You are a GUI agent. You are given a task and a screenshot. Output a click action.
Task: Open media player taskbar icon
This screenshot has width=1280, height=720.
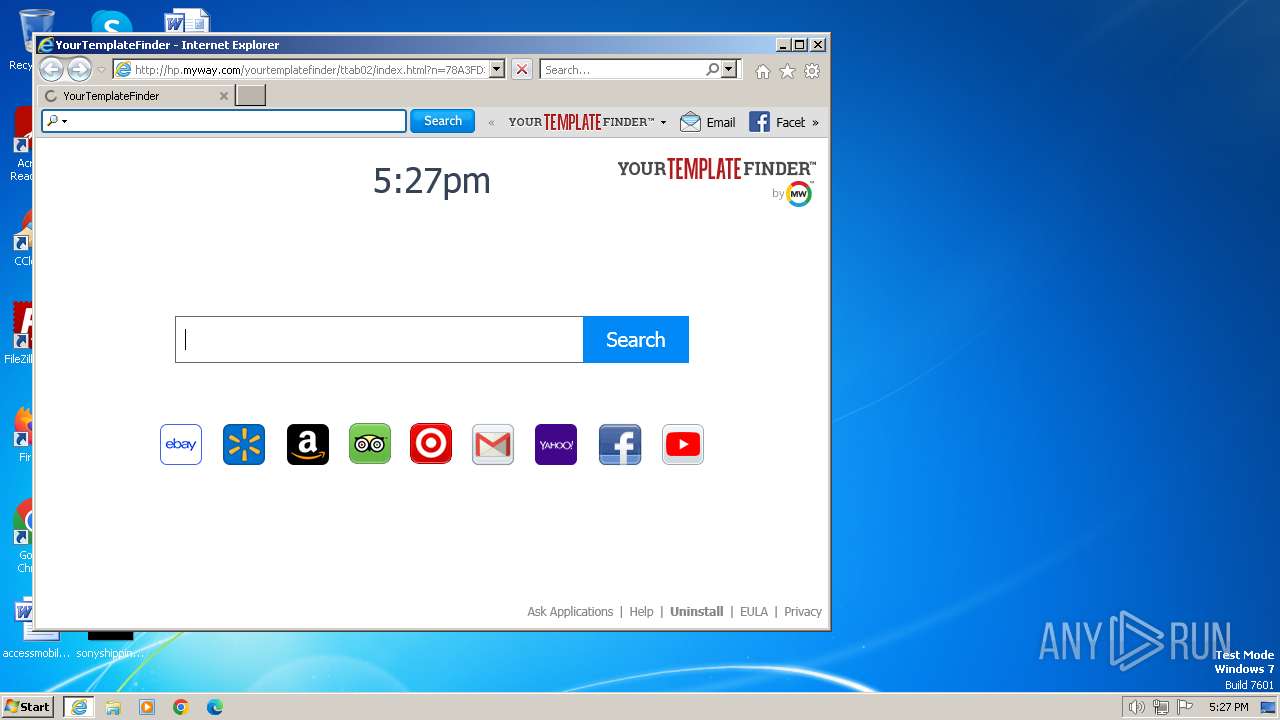(x=147, y=707)
